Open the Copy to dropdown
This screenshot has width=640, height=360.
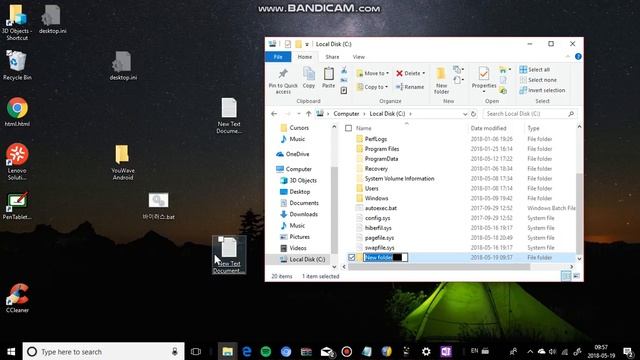372,87
